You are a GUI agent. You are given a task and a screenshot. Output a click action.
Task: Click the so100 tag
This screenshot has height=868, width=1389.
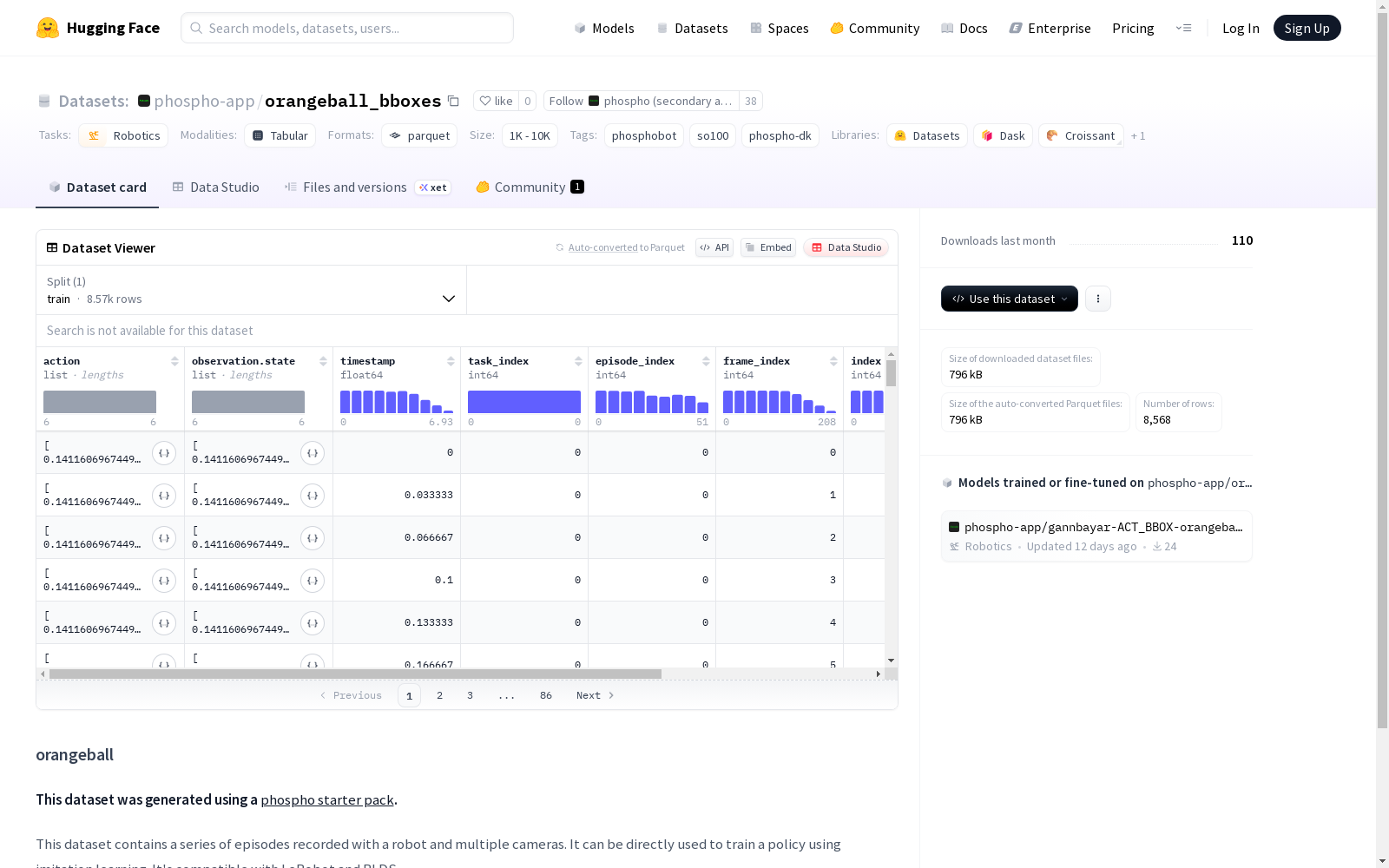[x=713, y=135]
